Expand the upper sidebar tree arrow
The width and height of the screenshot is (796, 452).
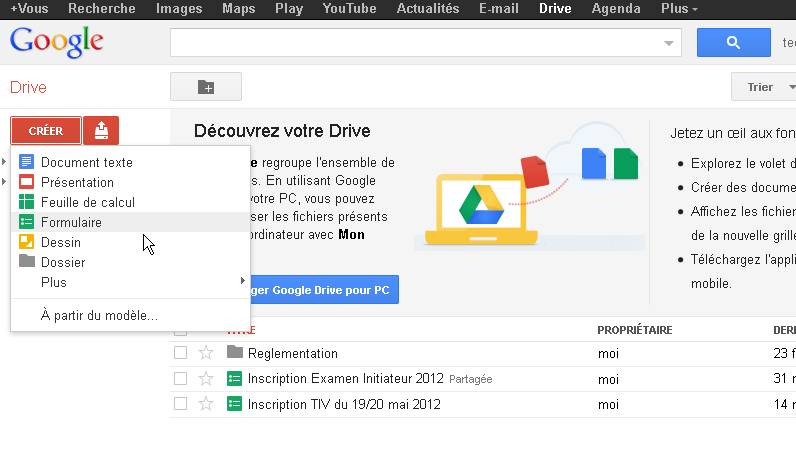pos(4,162)
